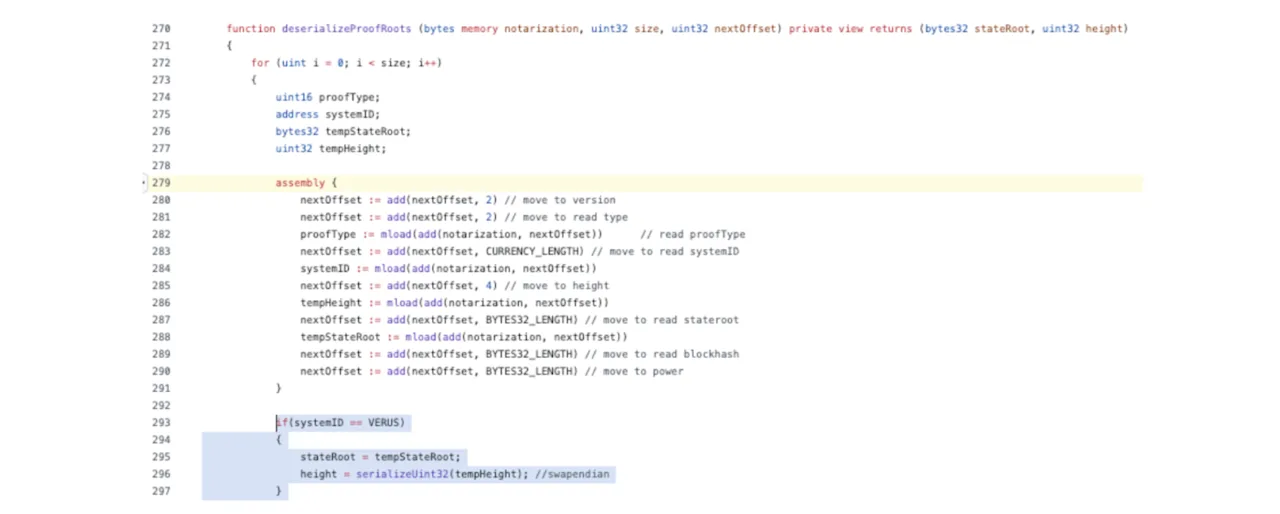This screenshot has width=1280, height=514.
Task: Click the 'tempStateRoot := mload(...)' statement
Action: point(464,337)
